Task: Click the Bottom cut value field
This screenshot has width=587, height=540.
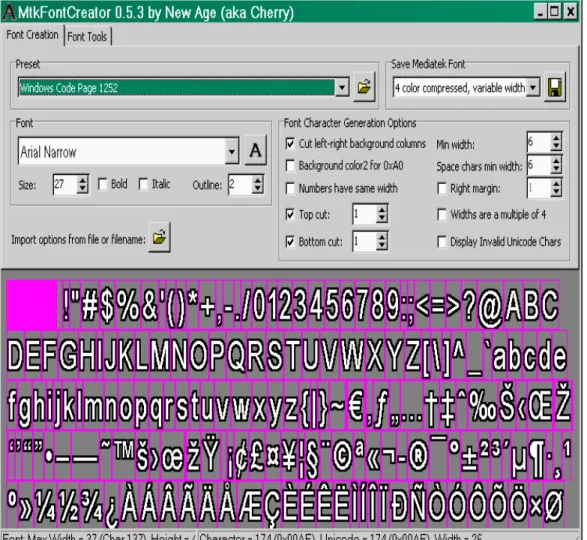Action: (x=365, y=242)
